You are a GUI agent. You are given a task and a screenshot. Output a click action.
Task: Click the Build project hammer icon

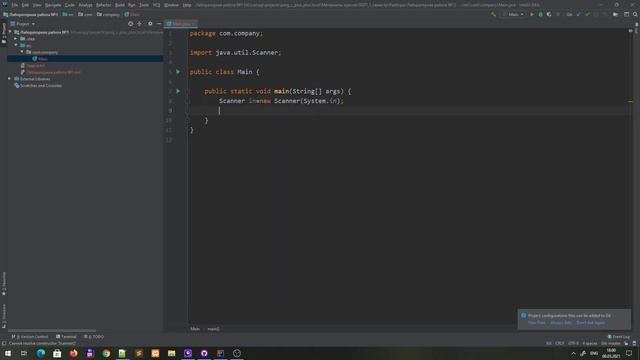[x=493, y=14]
